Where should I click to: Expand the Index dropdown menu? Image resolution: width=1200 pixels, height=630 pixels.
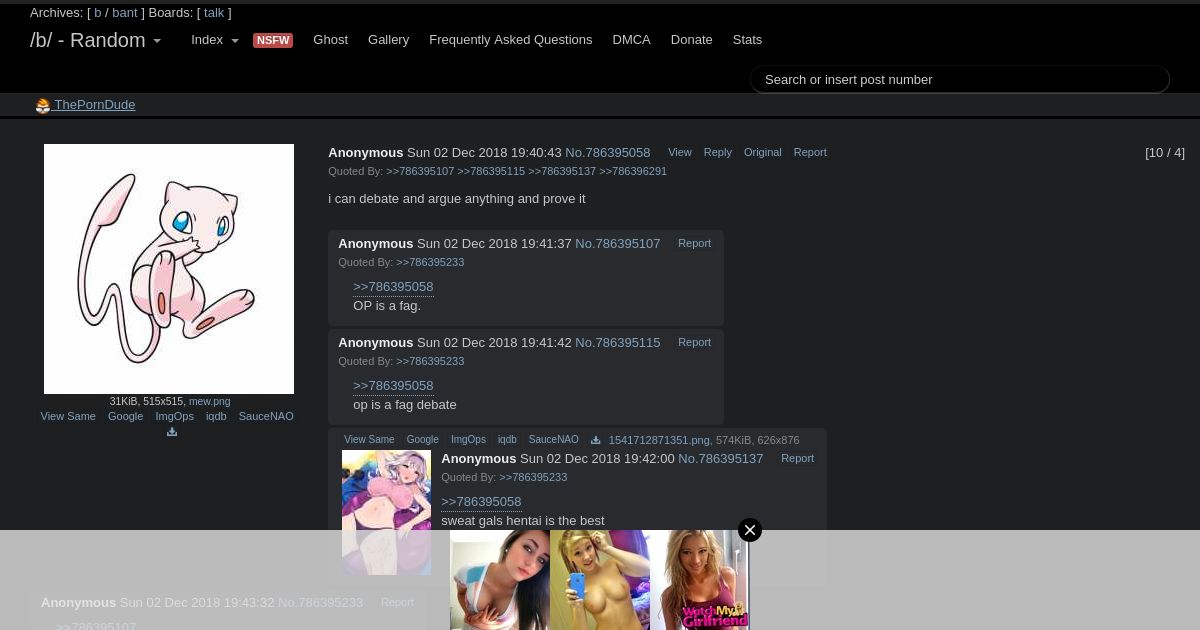[214, 40]
